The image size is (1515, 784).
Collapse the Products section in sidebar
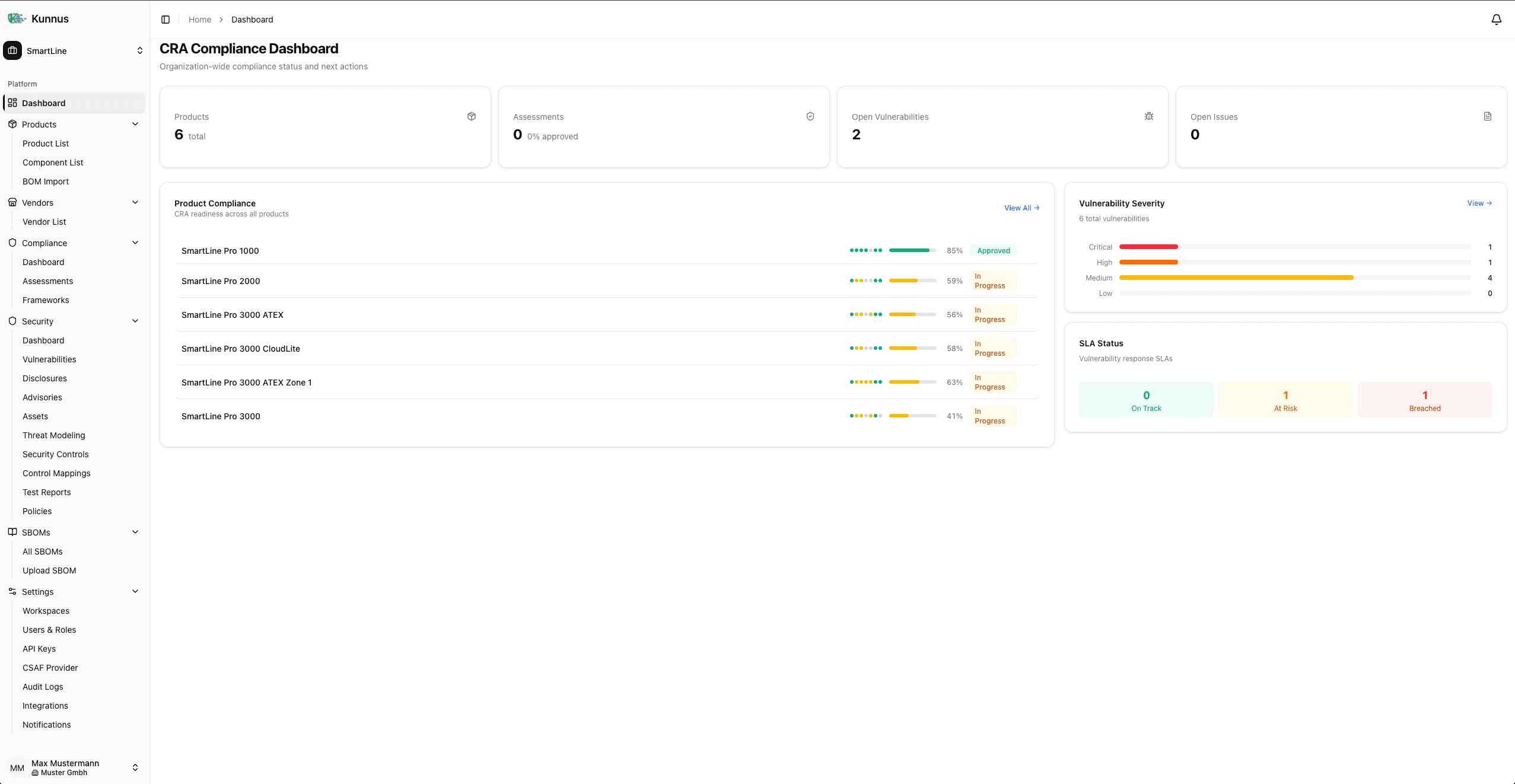coord(135,124)
